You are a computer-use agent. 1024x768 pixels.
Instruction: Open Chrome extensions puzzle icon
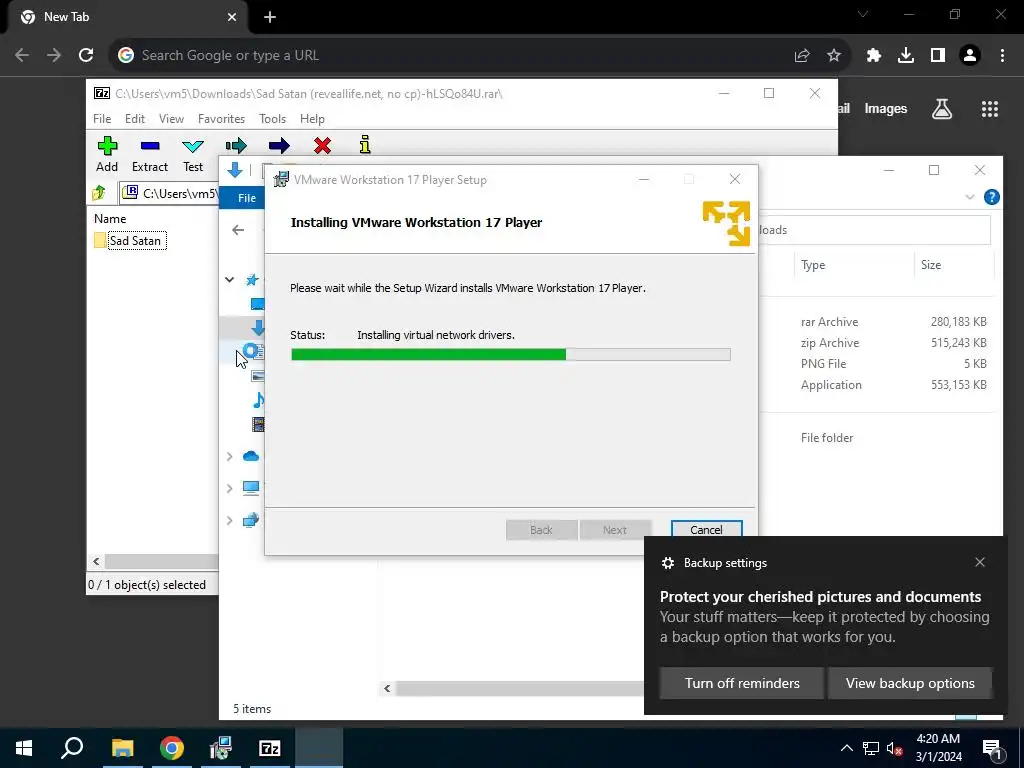[x=873, y=56]
